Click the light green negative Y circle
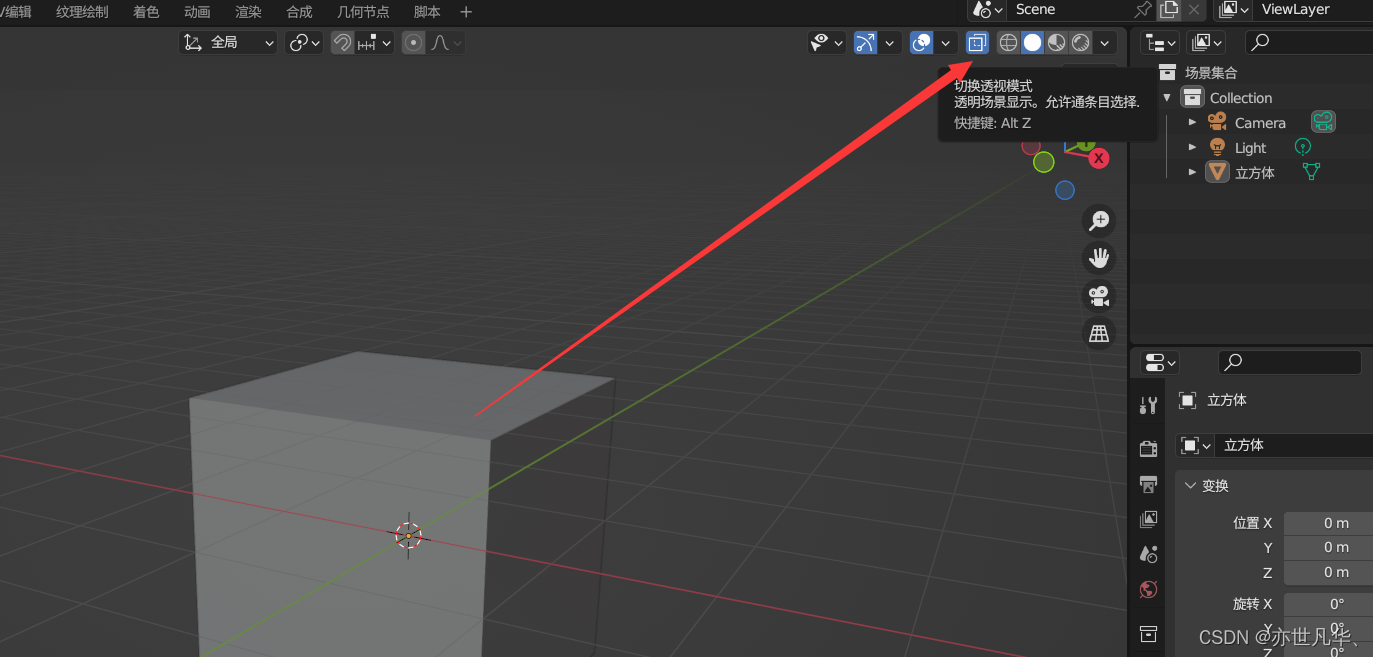This screenshot has width=1373, height=657. [x=1044, y=162]
